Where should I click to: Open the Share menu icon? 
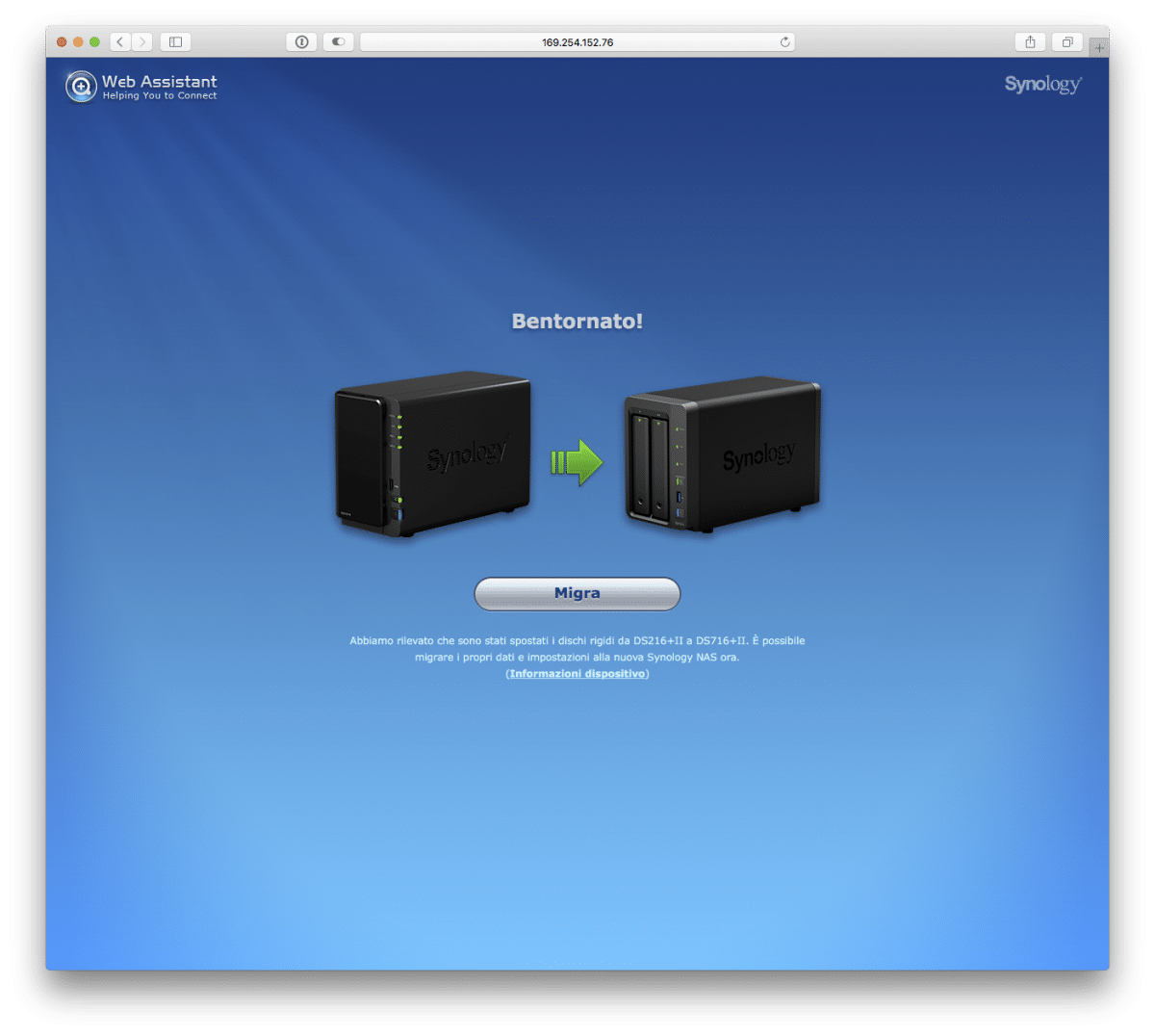1030,42
